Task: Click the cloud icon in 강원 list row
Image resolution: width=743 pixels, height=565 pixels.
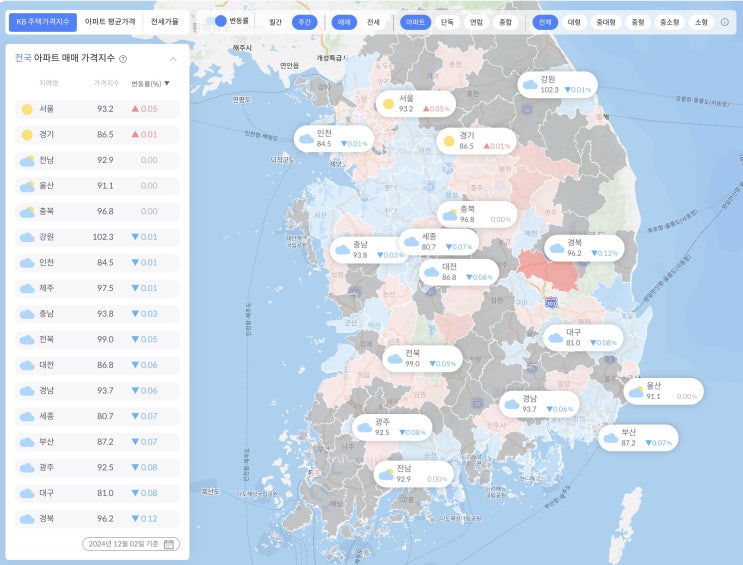Action: click(27, 237)
